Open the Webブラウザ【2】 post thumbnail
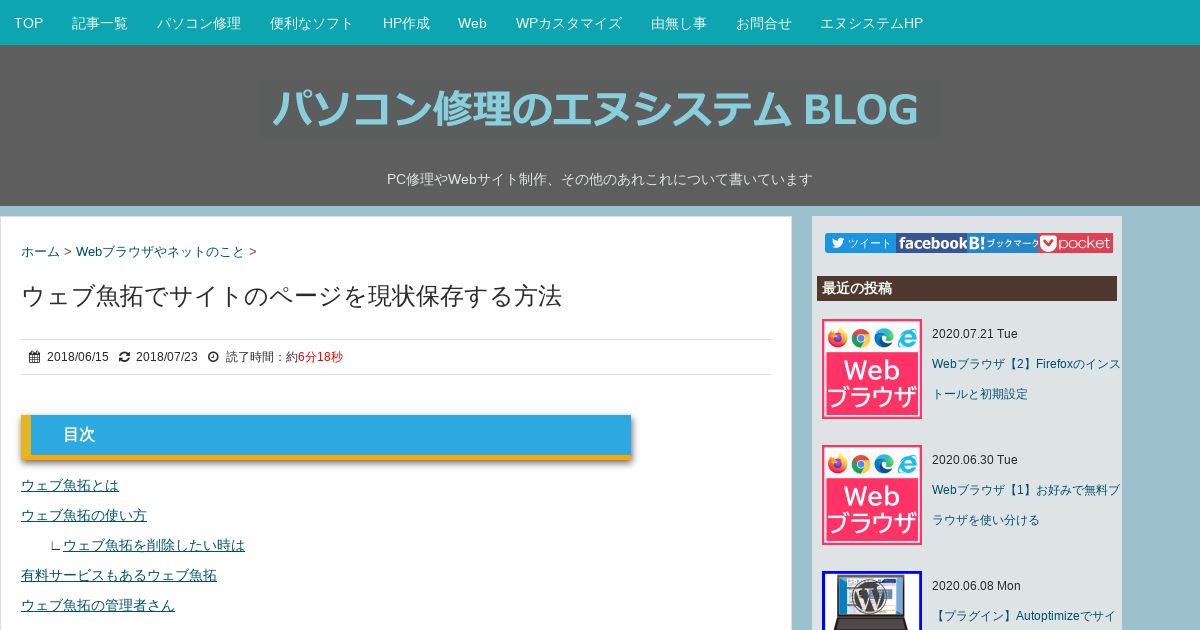The height and width of the screenshot is (630, 1200). click(872, 369)
